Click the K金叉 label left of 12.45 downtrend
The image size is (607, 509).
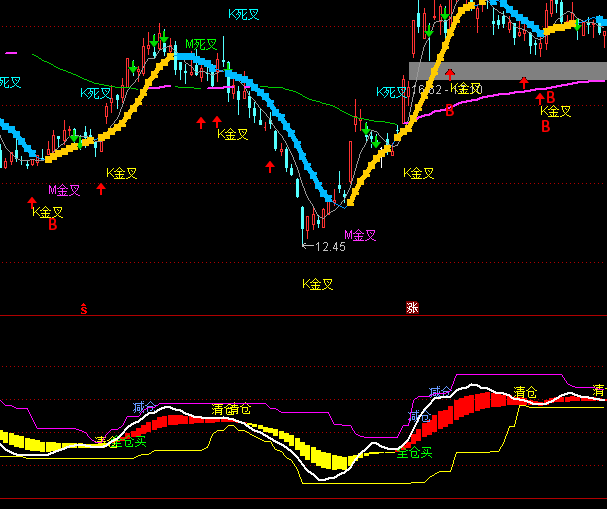pos(233,134)
